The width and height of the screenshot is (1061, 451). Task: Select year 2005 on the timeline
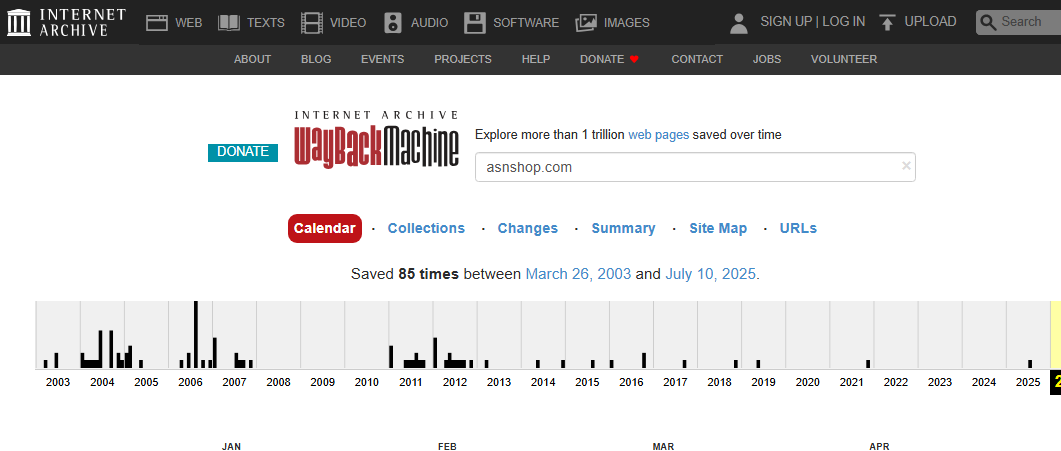146,383
